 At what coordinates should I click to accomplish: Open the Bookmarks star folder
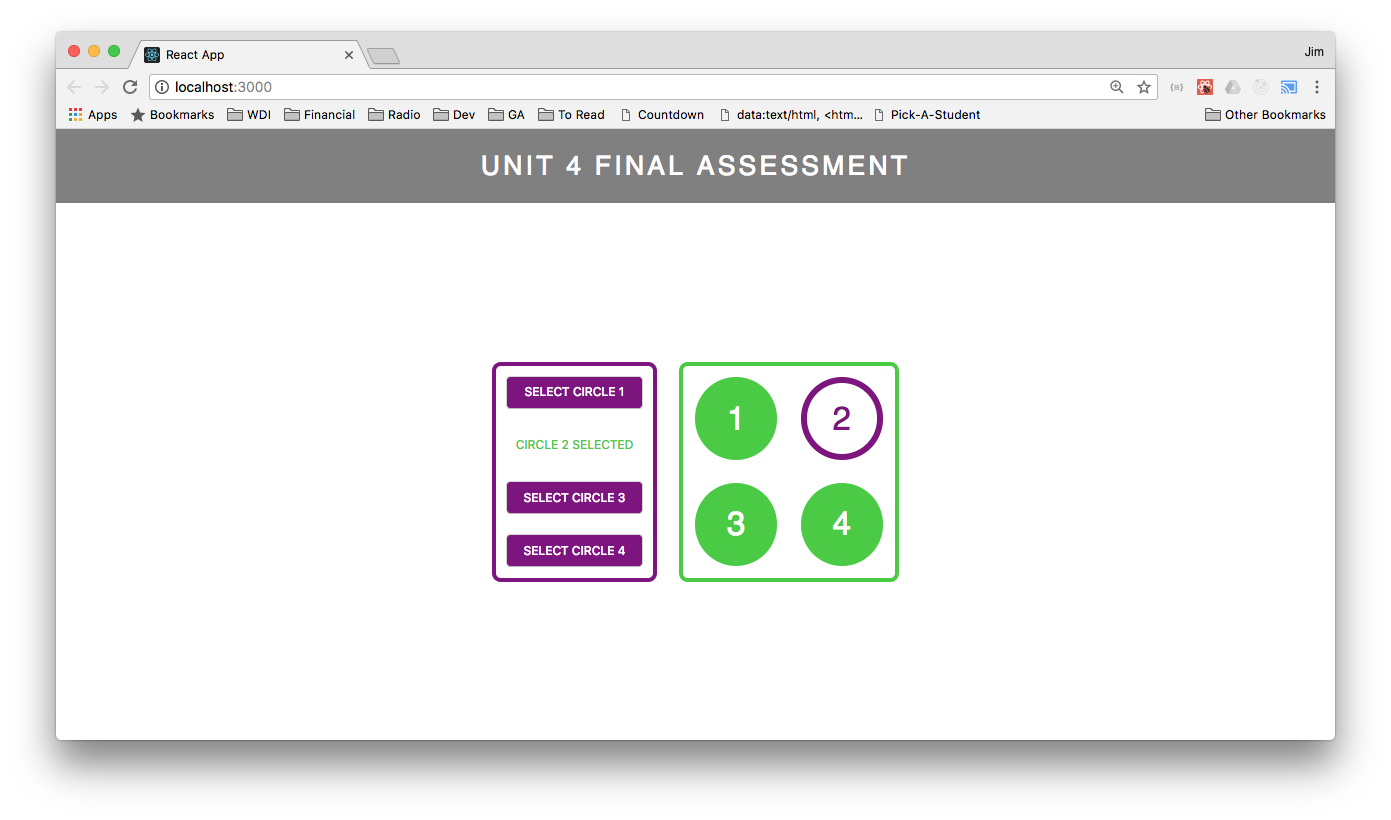(x=172, y=115)
